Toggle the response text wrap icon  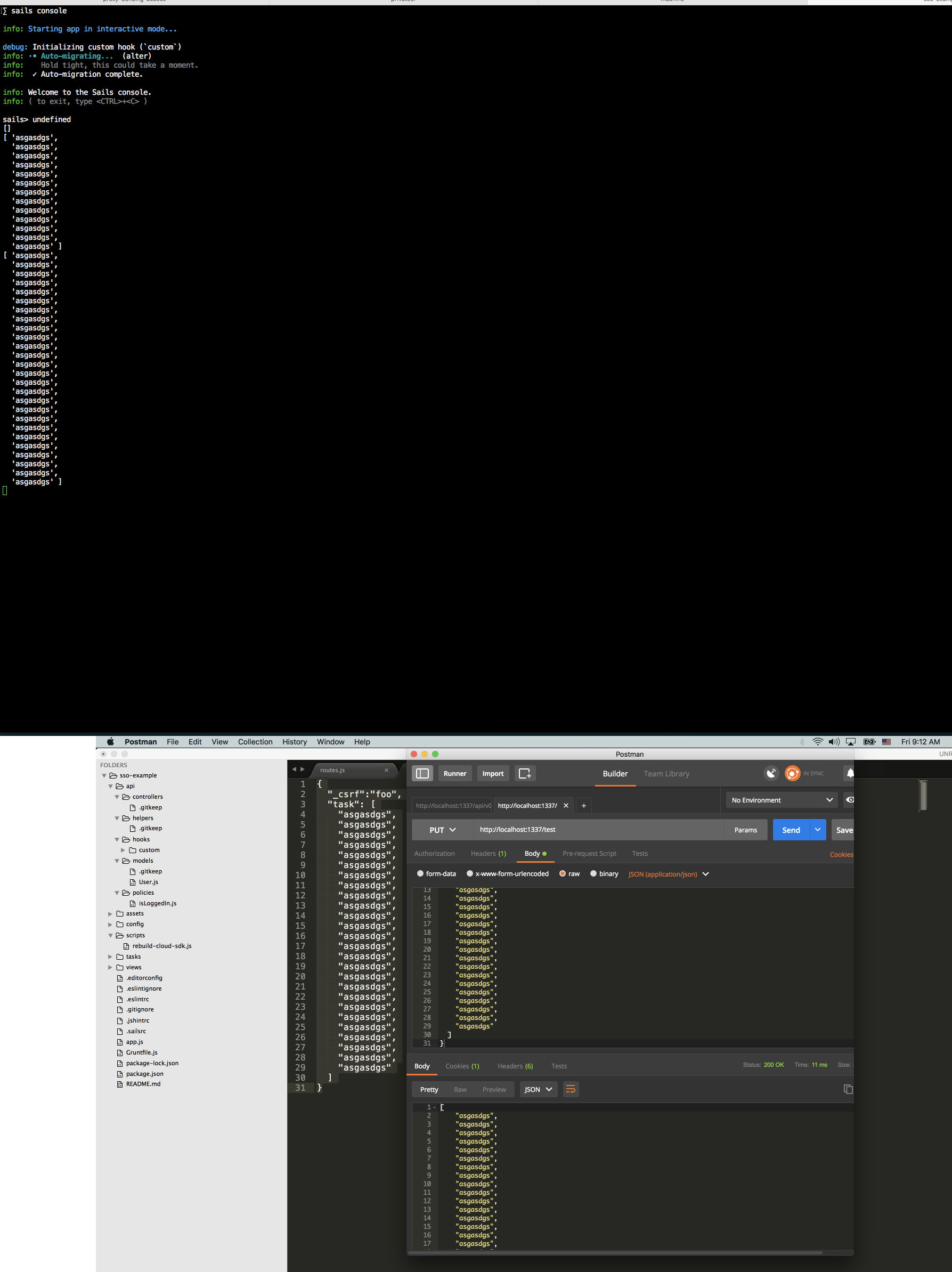pos(570,1089)
